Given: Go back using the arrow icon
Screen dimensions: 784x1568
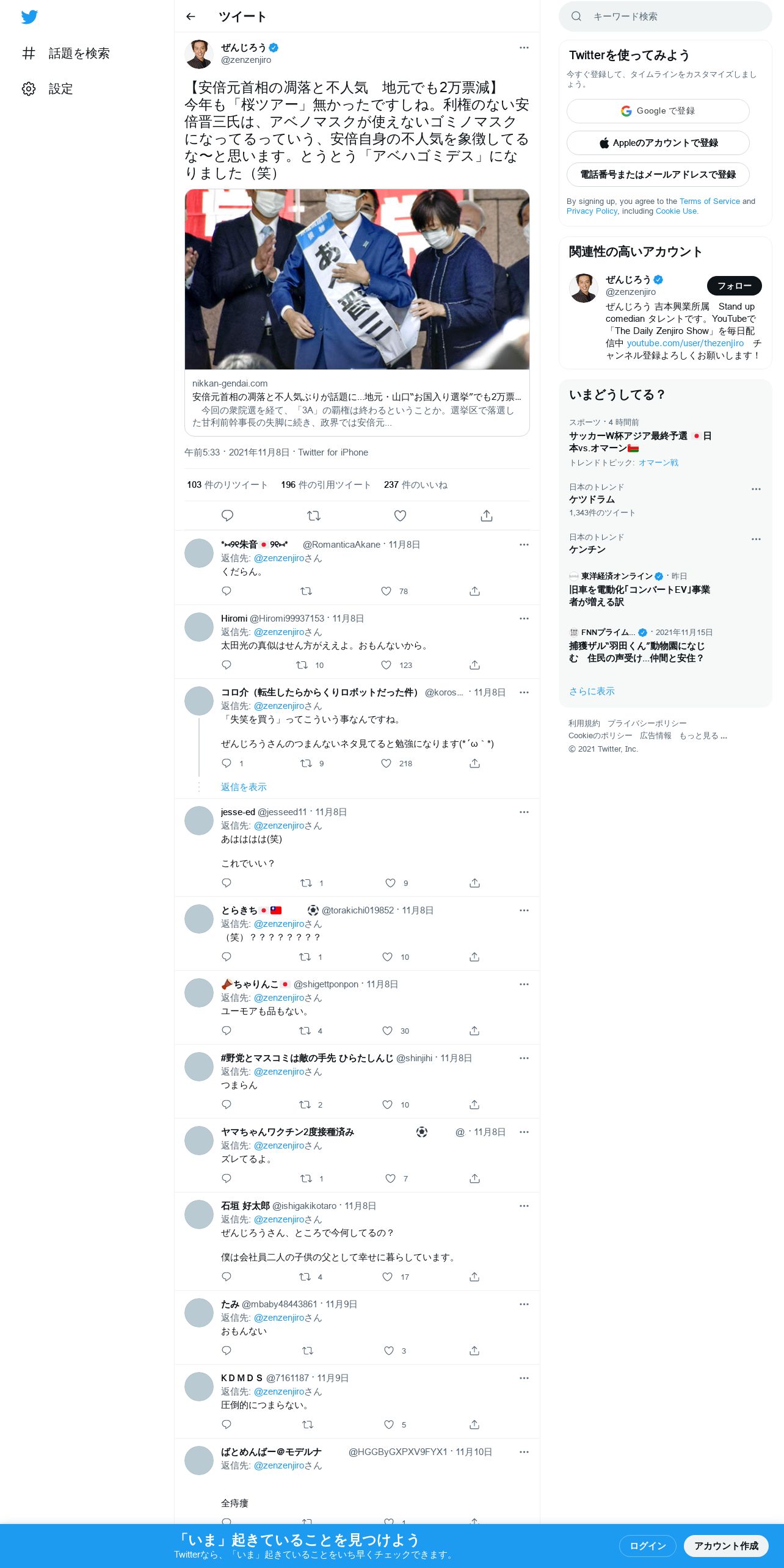Looking at the screenshot, I should 191,16.
